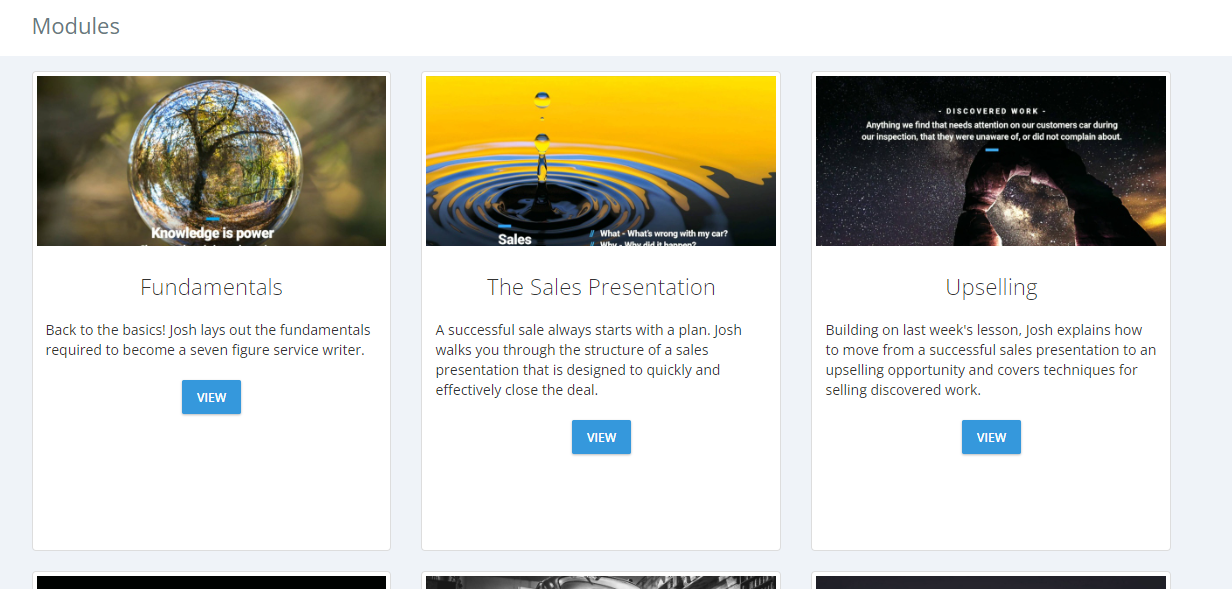The width and height of the screenshot is (1232, 589).
Task: Open the partially visible module below Upselling
Action: click(x=990, y=582)
